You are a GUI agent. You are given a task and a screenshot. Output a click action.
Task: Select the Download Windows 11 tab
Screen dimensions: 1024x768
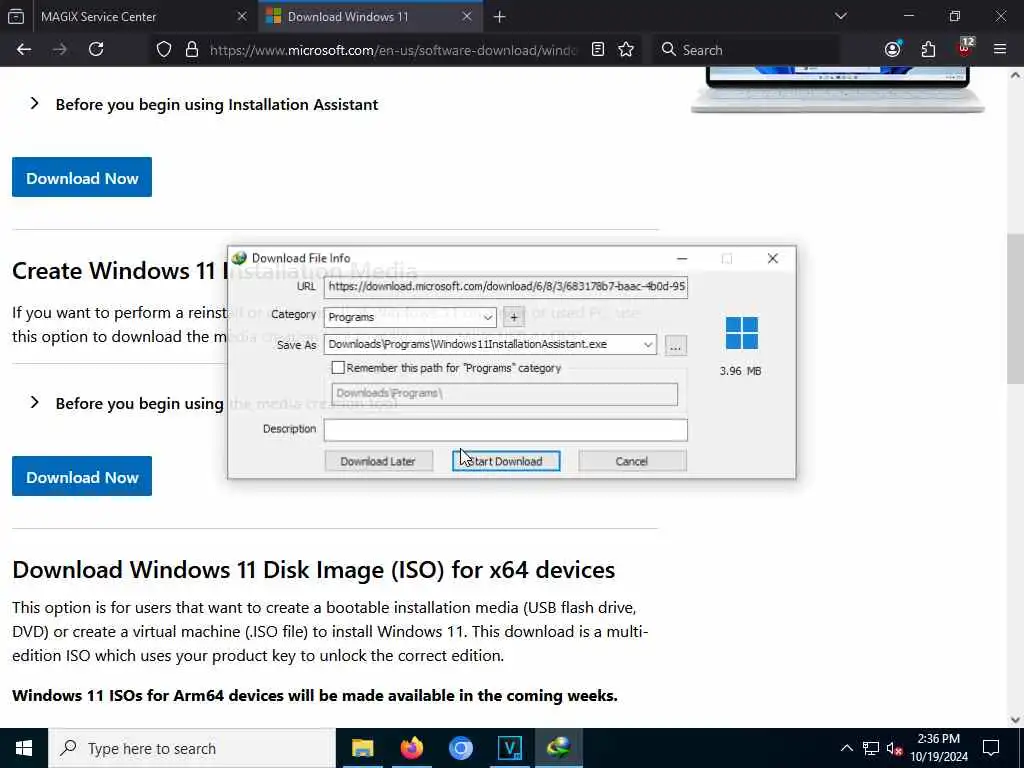tap(370, 16)
